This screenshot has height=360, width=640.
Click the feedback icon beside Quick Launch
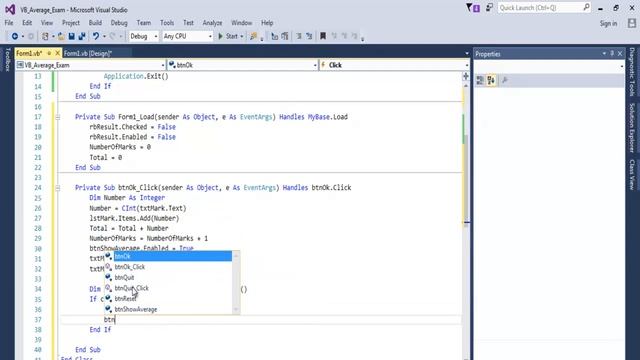click(489, 7)
